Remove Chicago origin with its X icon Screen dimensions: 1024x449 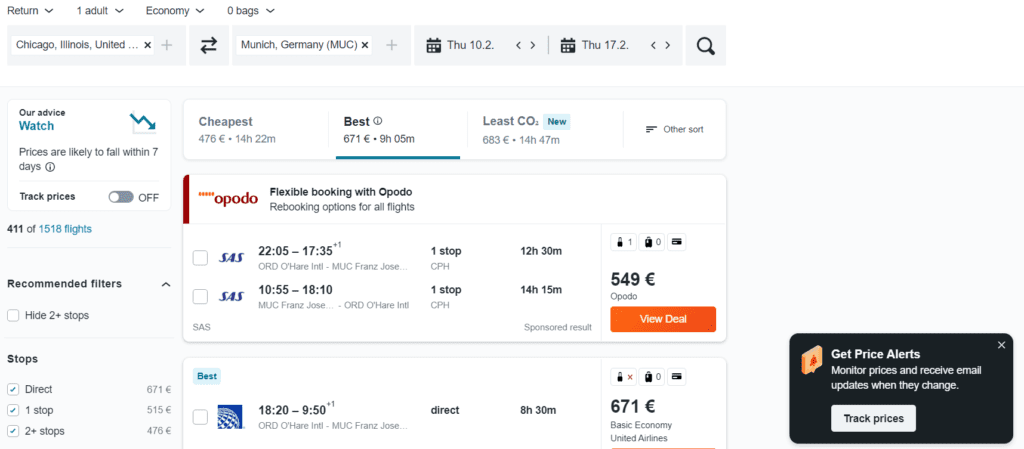[148, 45]
